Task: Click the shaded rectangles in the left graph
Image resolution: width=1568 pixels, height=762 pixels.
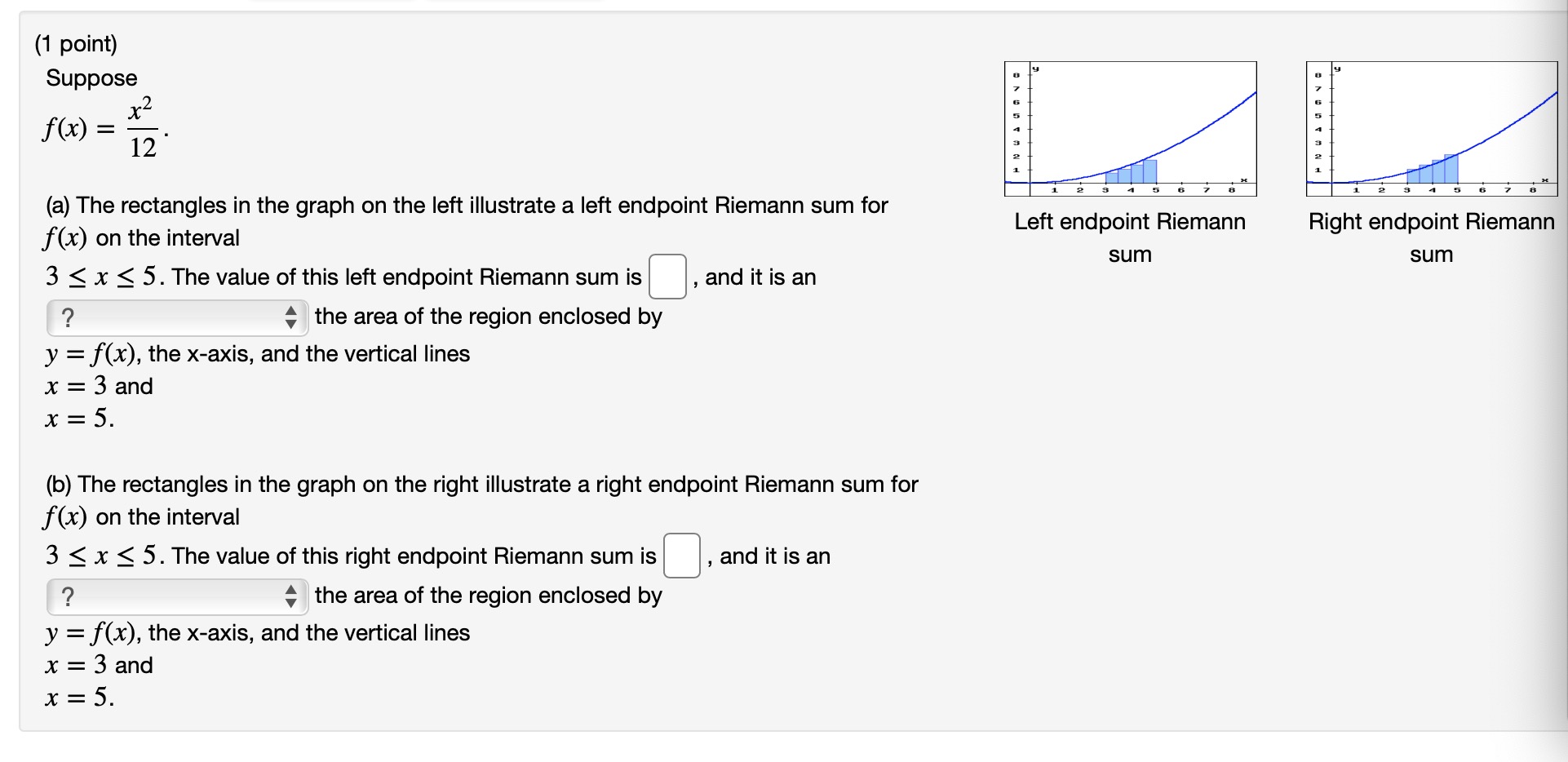Action: pyautogui.click(x=1130, y=174)
